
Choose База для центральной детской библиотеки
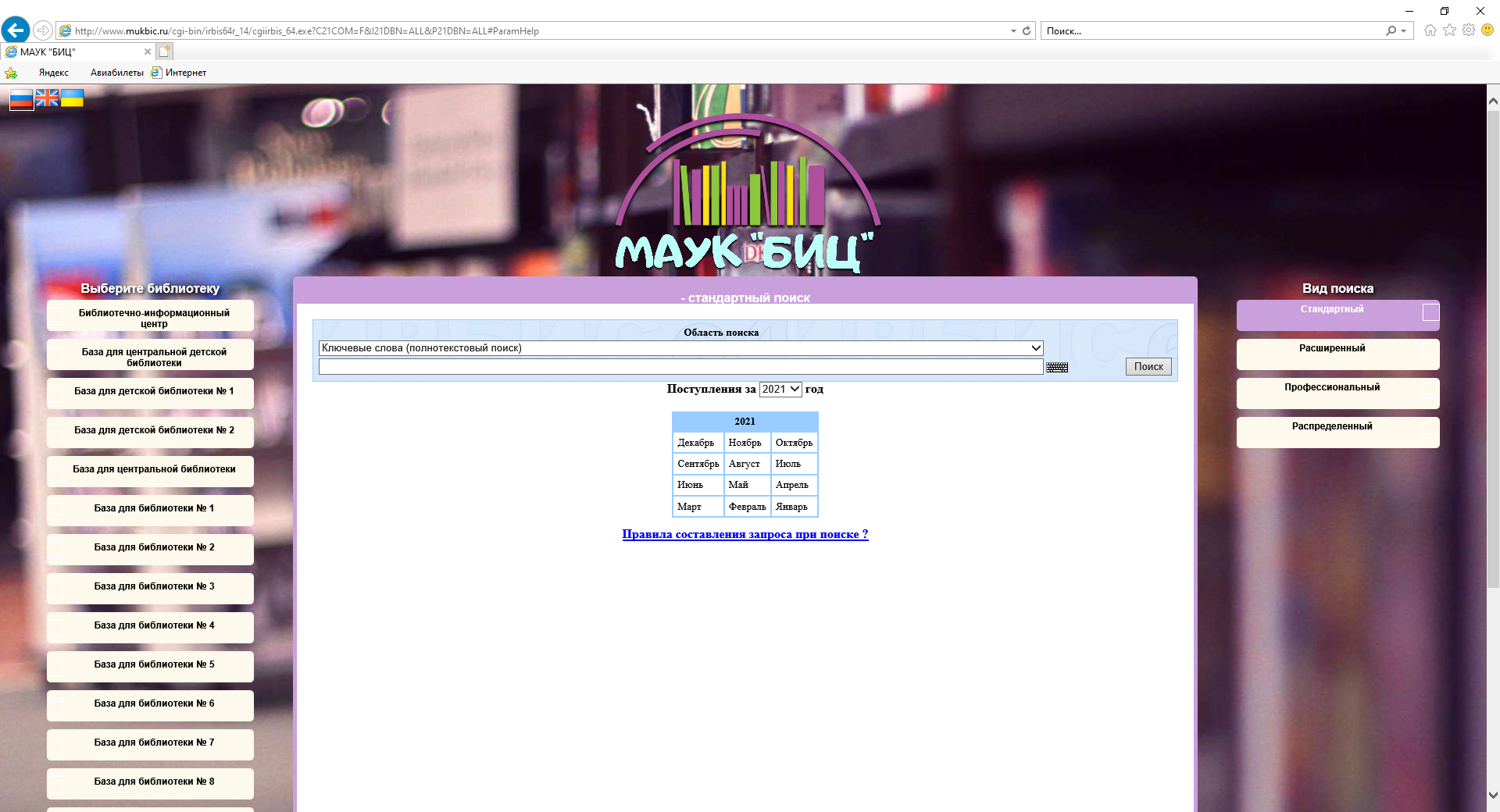[150, 354]
